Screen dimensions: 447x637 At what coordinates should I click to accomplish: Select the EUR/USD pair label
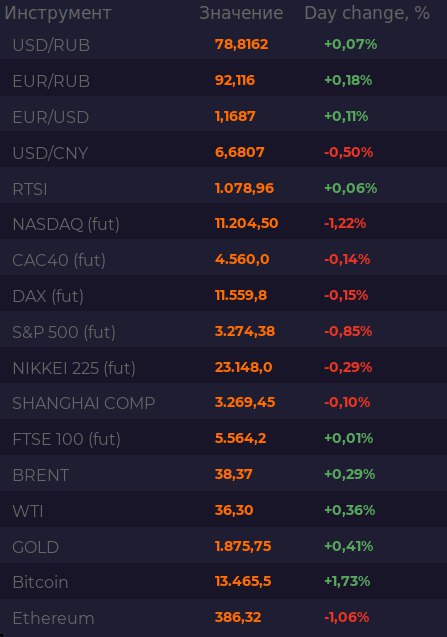pyautogui.click(x=51, y=117)
